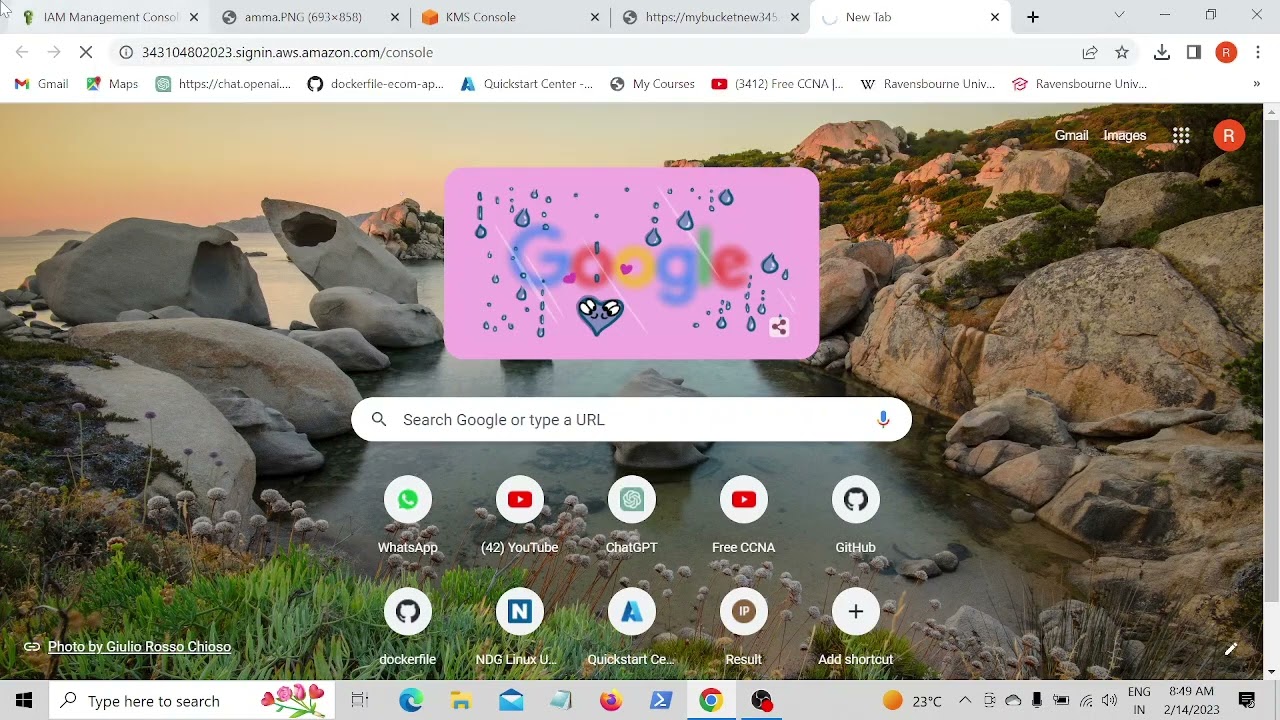Open the notification center
Image resolution: width=1280 pixels, height=720 pixels.
(x=1247, y=701)
